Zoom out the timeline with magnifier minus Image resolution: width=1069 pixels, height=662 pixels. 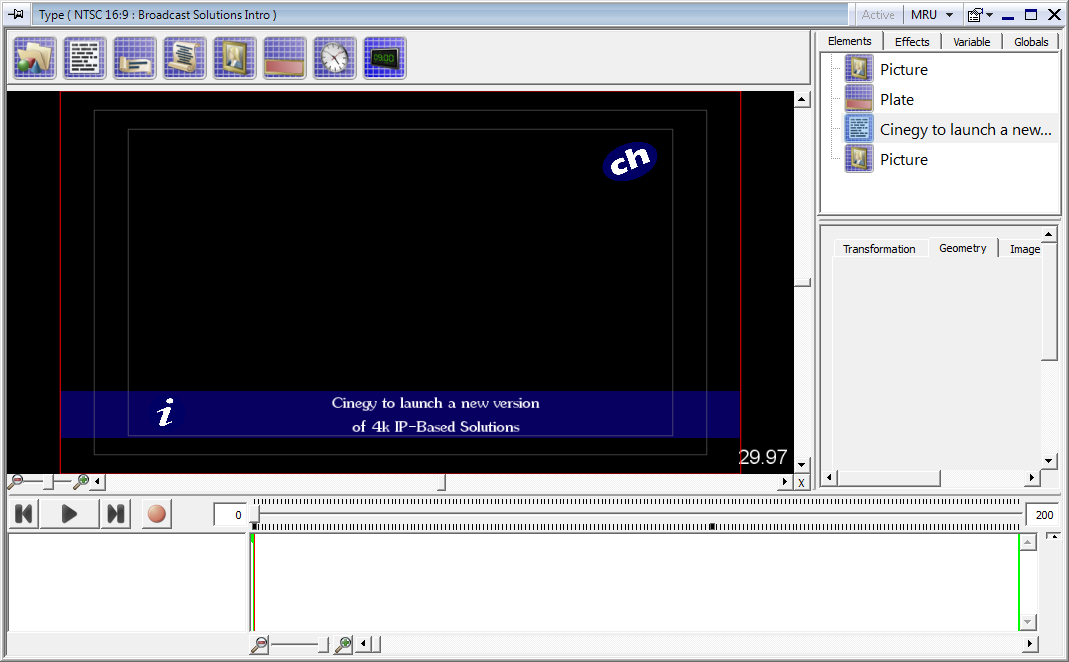259,644
